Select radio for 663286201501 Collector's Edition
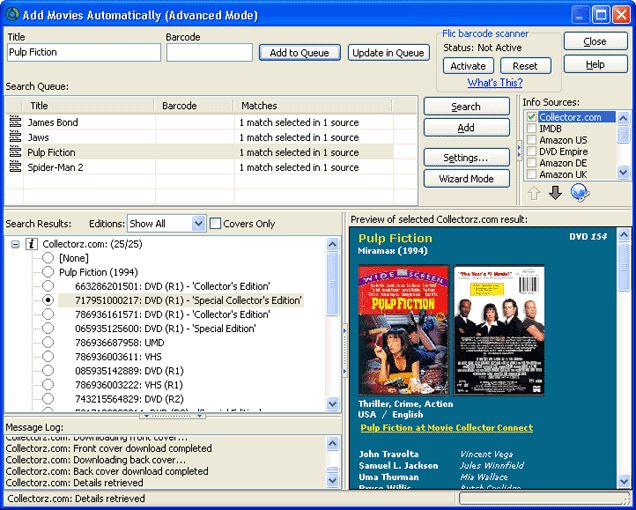The width and height of the screenshot is (636, 510). coord(48,286)
